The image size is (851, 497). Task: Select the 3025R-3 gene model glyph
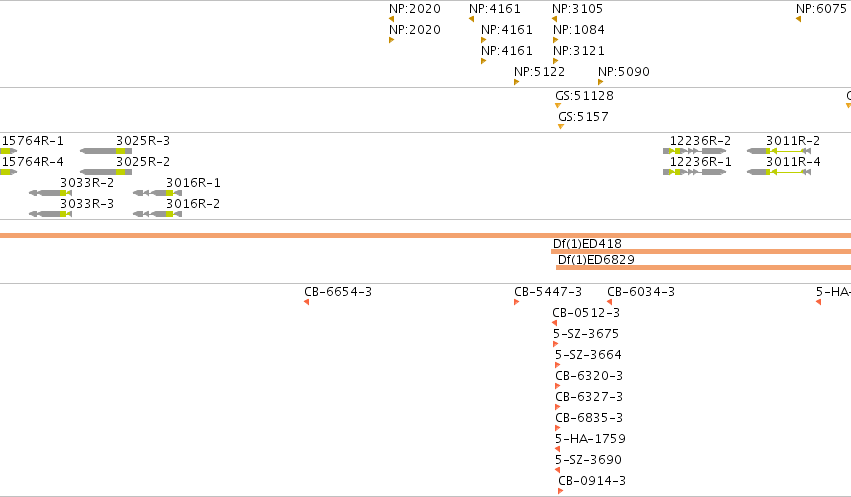click(x=106, y=151)
